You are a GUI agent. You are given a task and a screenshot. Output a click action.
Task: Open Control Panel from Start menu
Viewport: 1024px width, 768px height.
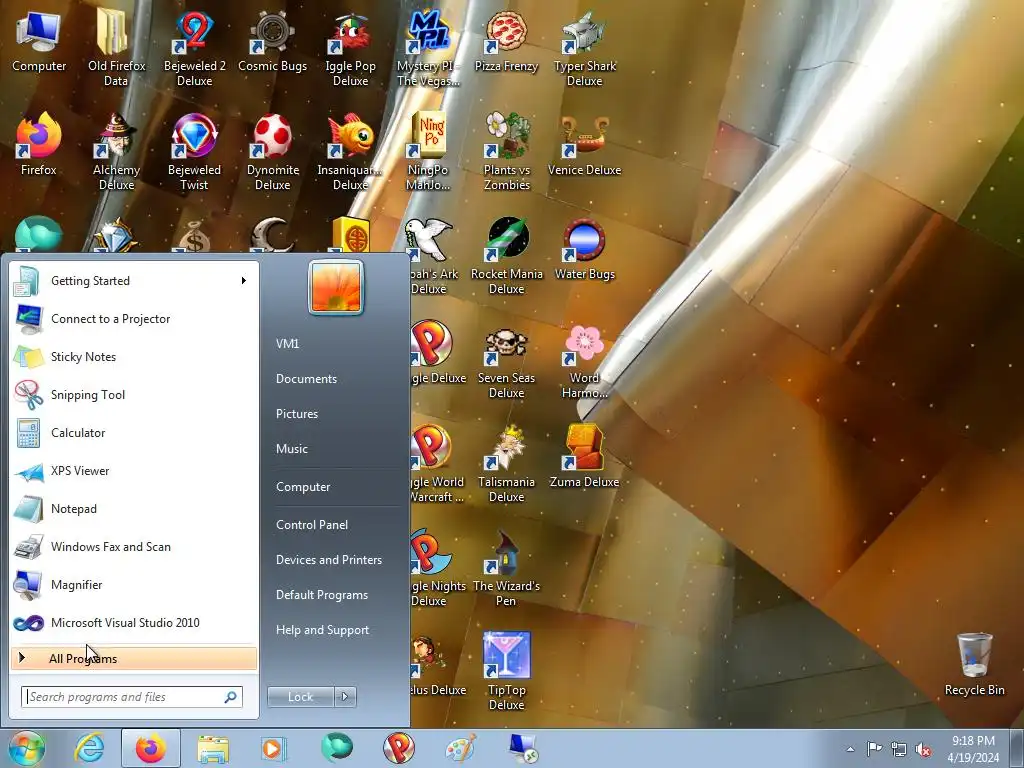pos(312,525)
